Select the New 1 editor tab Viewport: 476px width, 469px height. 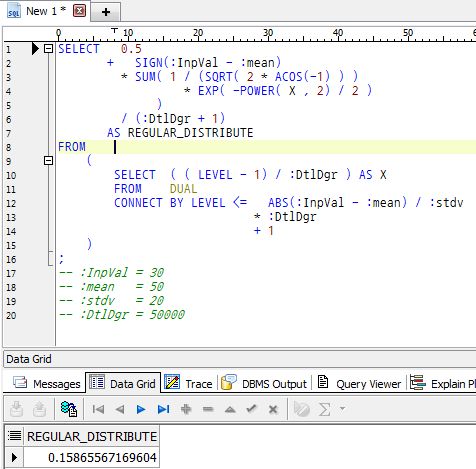pos(46,11)
